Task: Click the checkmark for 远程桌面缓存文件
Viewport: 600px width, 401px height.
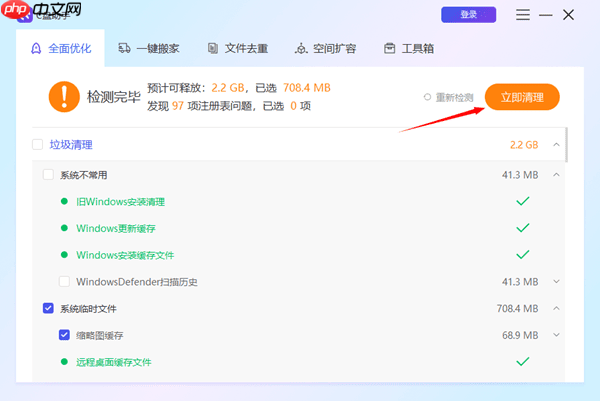Action: pyautogui.click(x=523, y=362)
